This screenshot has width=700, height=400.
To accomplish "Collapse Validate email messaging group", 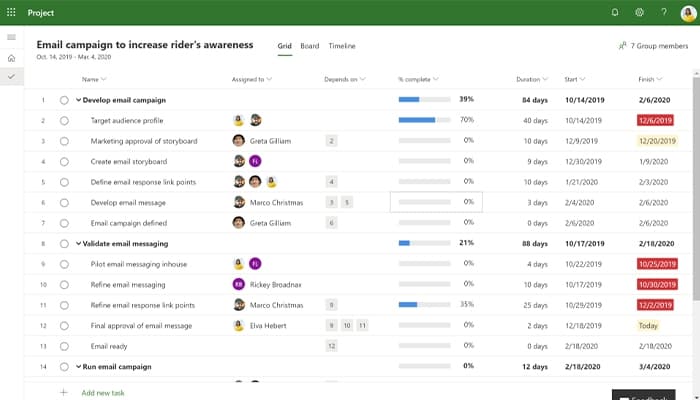I will click(78, 244).
